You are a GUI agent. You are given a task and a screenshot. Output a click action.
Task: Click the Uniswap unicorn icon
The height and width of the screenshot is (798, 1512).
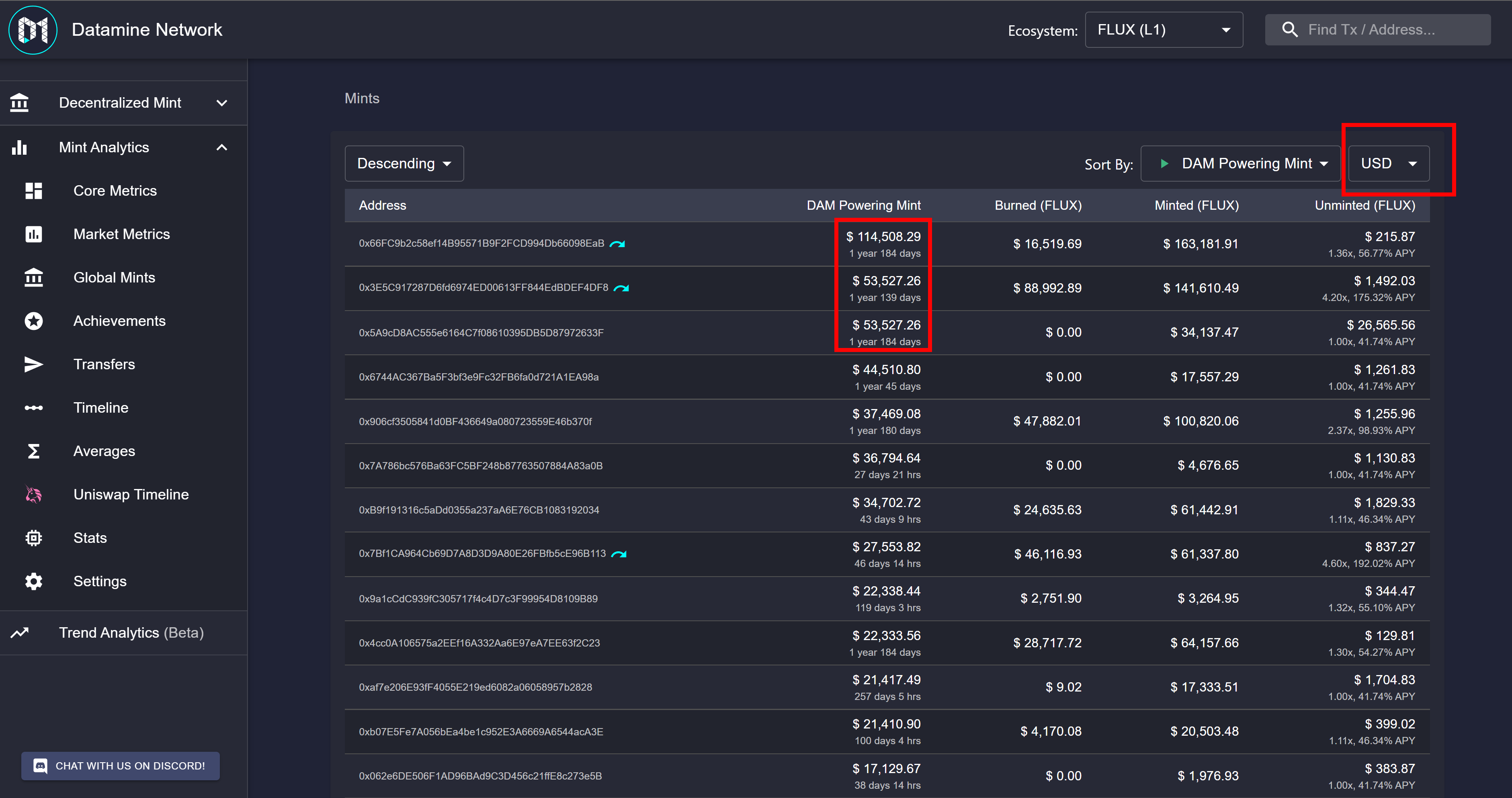pyautogui.click(x=33, y=495)
